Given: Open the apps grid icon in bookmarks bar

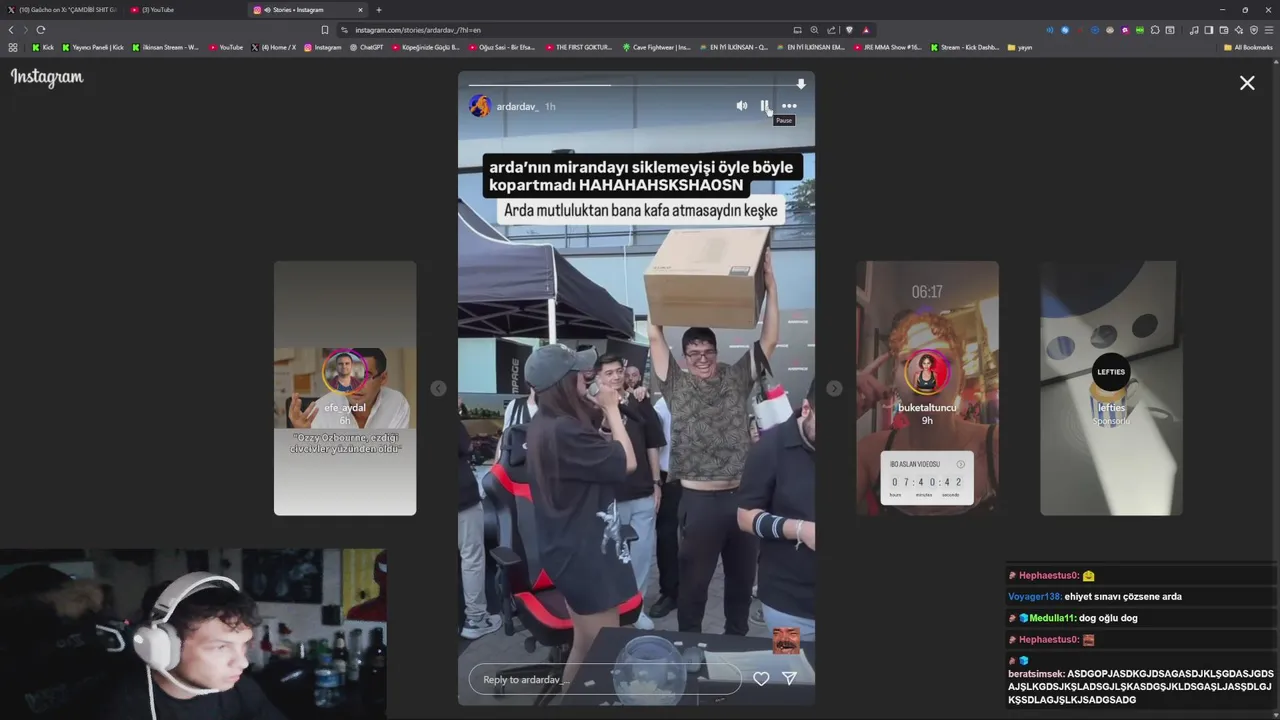Looking at the screenshot, I should pos(13,47).
